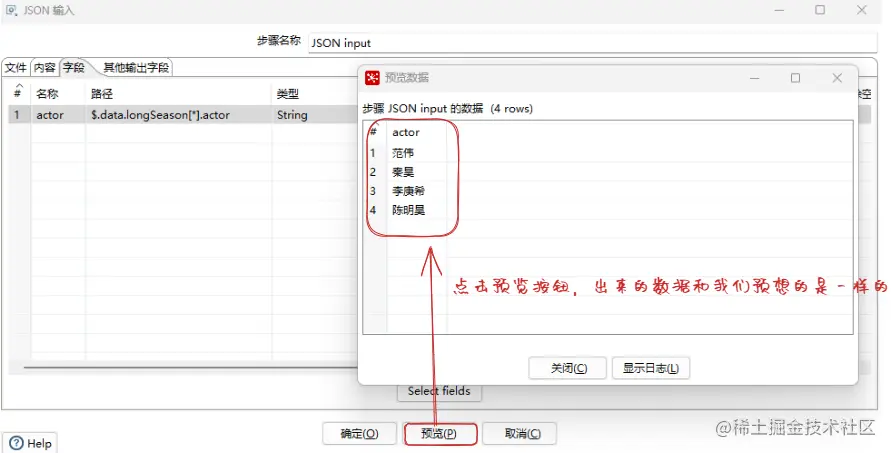Click the Help button
Screen dimensions: 891x453
31,443
